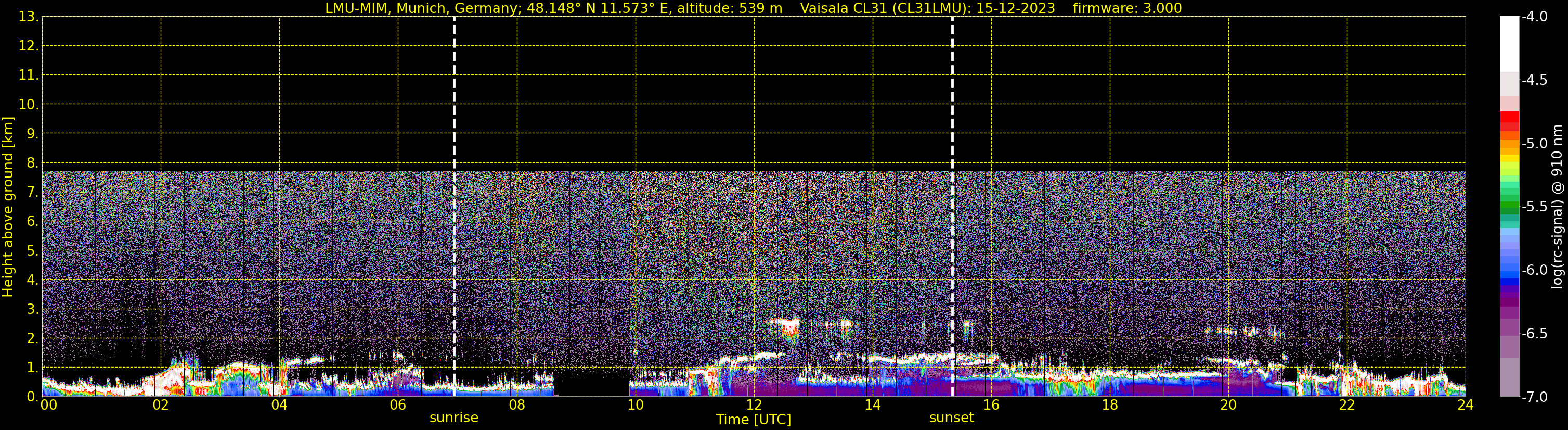Click the time axis tick '14'
The height and width of the screenshot is (430, 1568).
click(873, 405)
